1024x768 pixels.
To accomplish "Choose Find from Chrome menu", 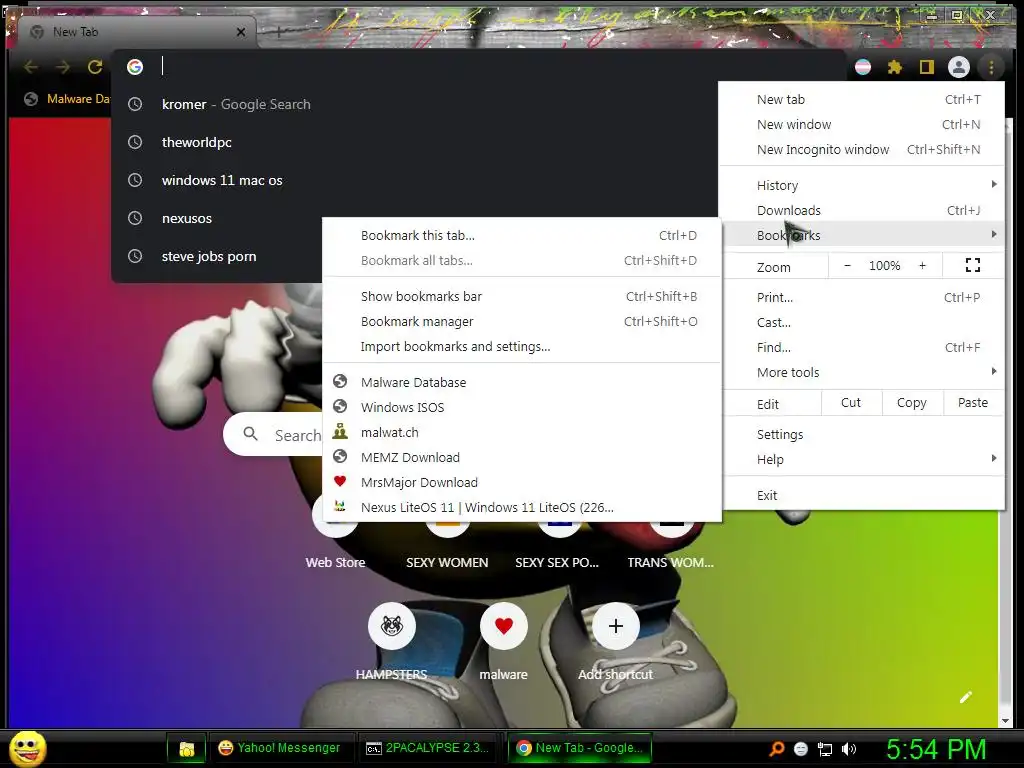I will [x=861, y=347].
